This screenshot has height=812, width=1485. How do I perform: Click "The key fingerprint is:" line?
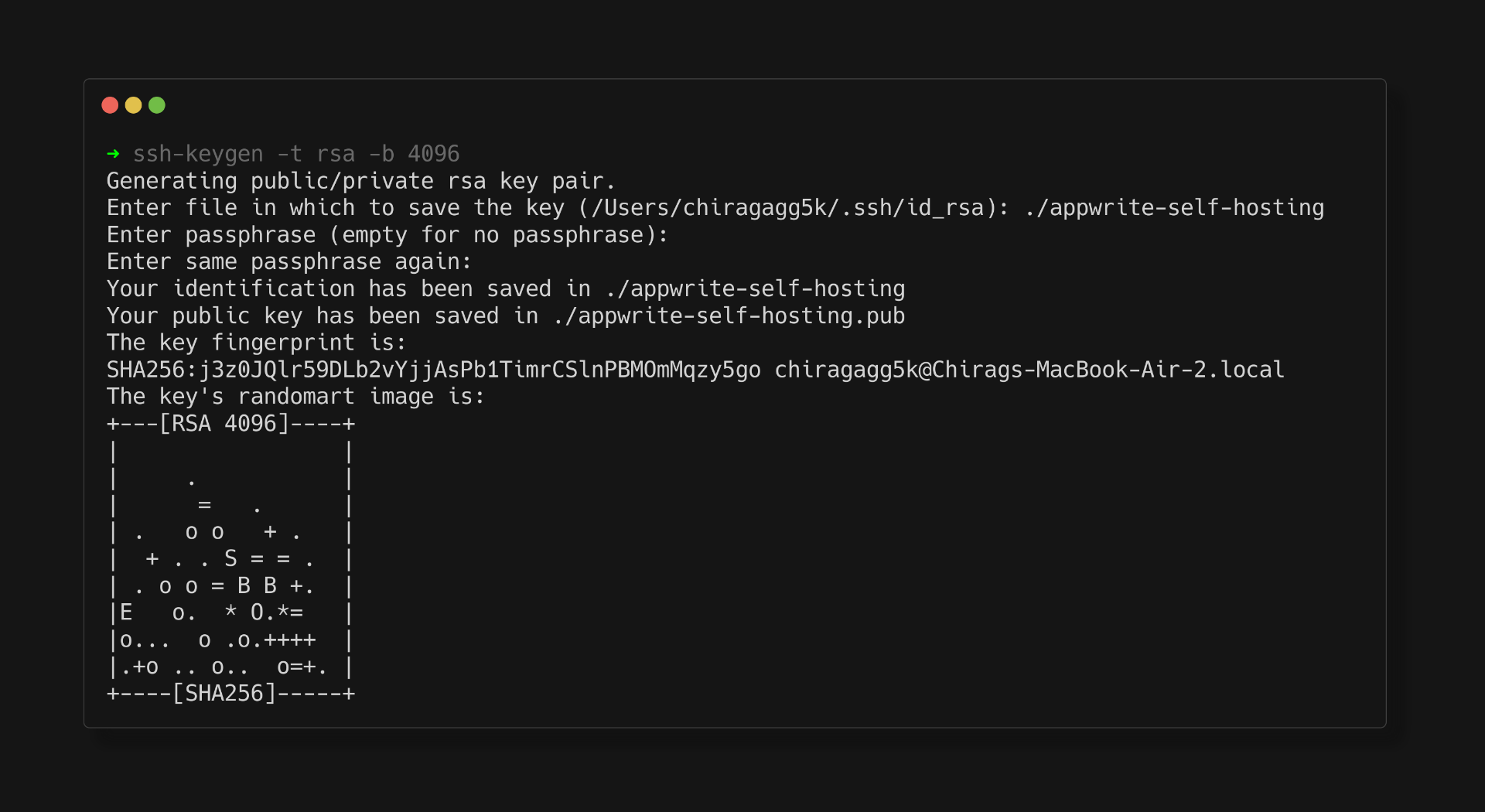point(256,343)
